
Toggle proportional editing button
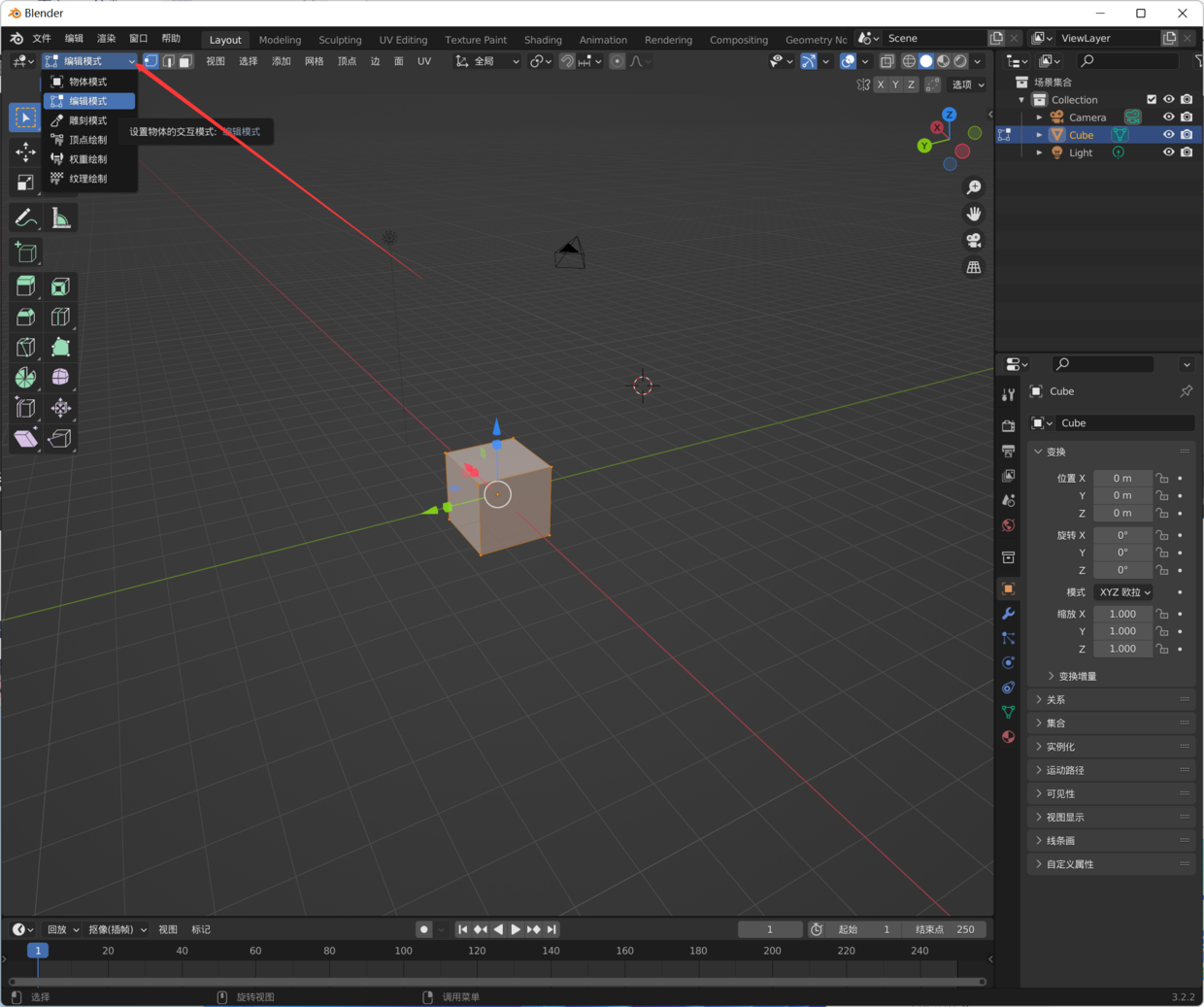(x=617, y=61)
